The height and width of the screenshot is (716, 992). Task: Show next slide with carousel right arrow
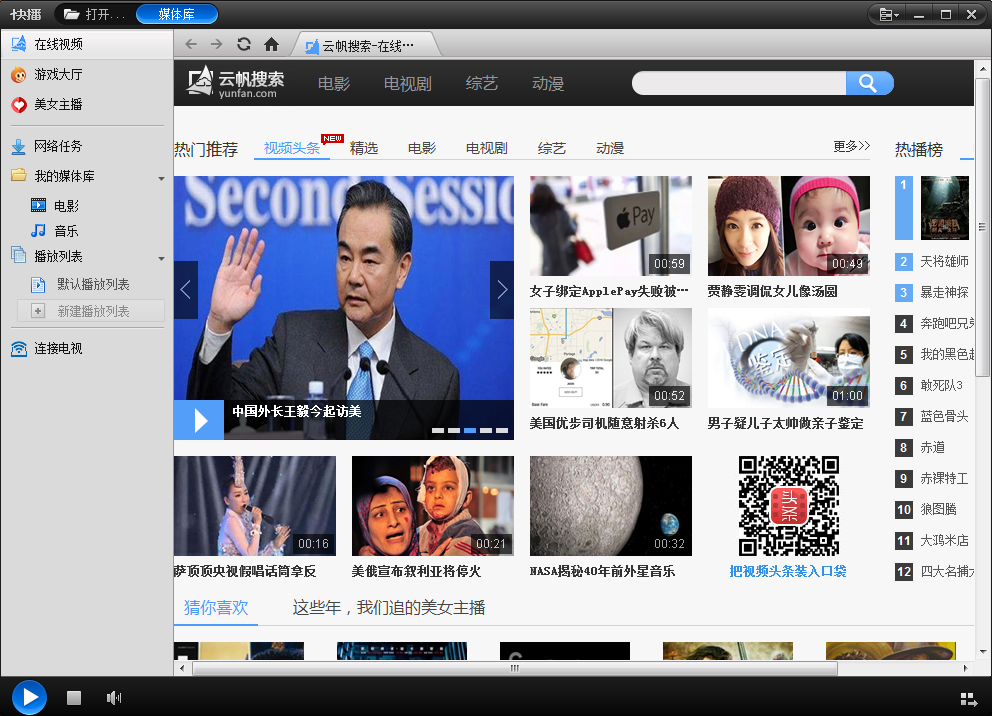click(x=501, y=290)
